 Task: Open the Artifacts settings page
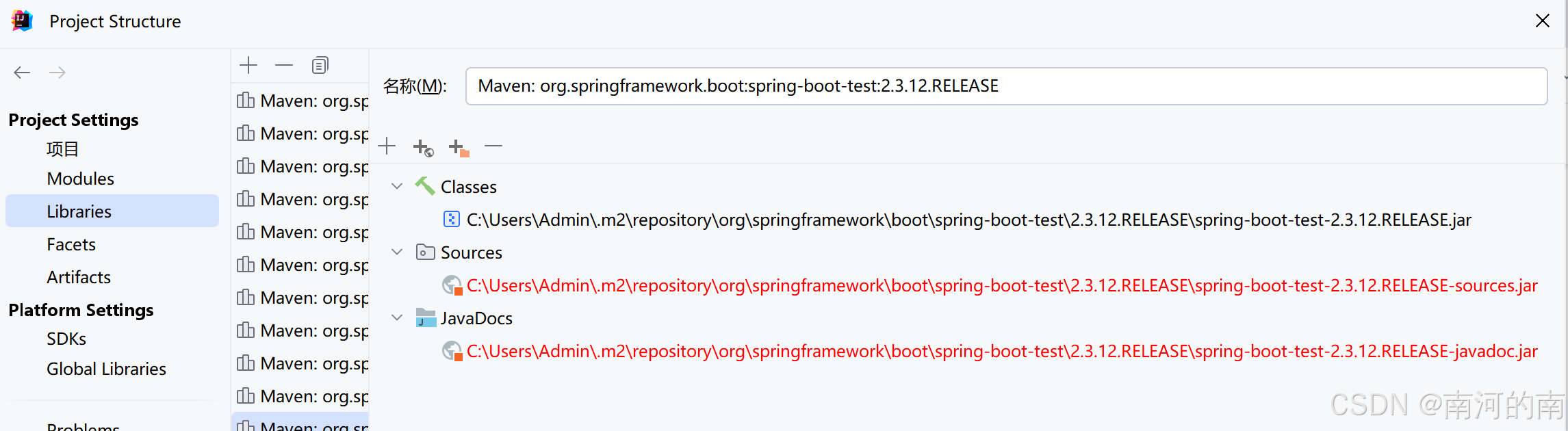coord(79,277)
